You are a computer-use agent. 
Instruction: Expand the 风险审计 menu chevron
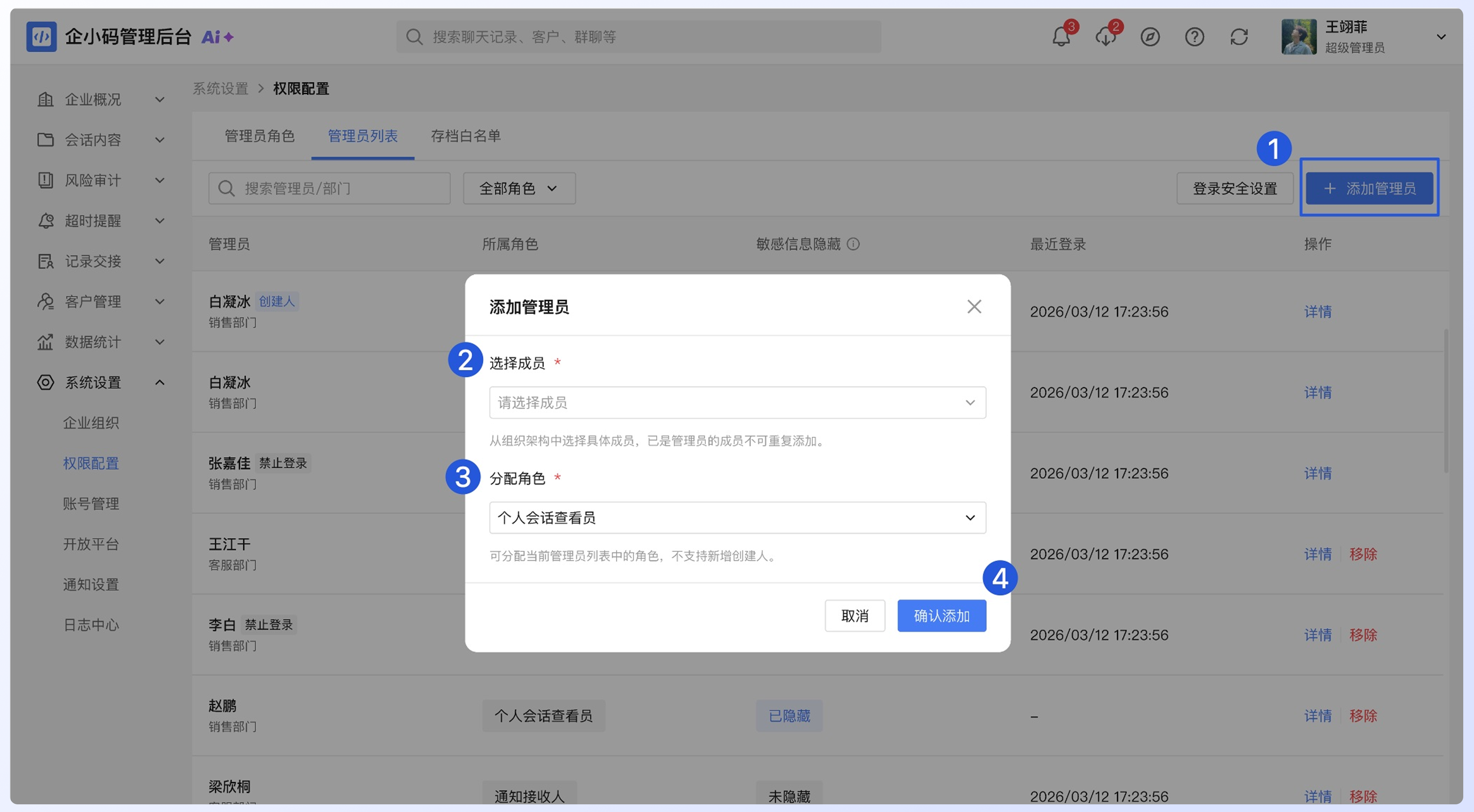click(x=160, y=180)
